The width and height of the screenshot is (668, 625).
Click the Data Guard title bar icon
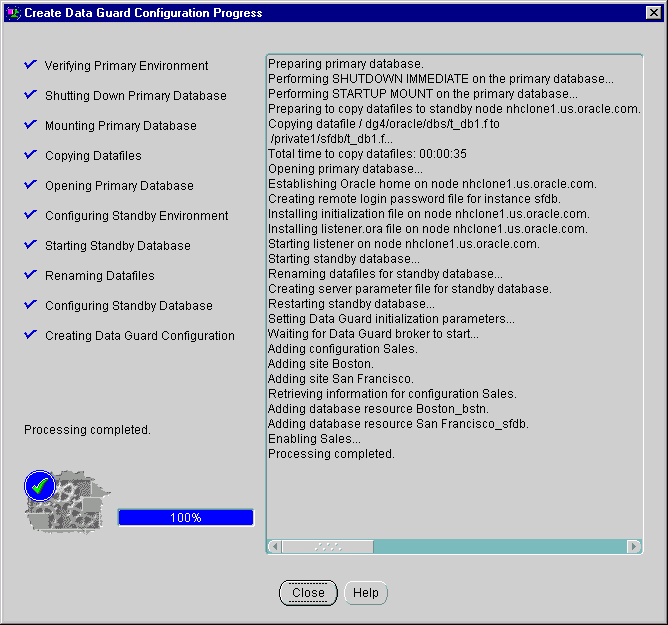14,13
